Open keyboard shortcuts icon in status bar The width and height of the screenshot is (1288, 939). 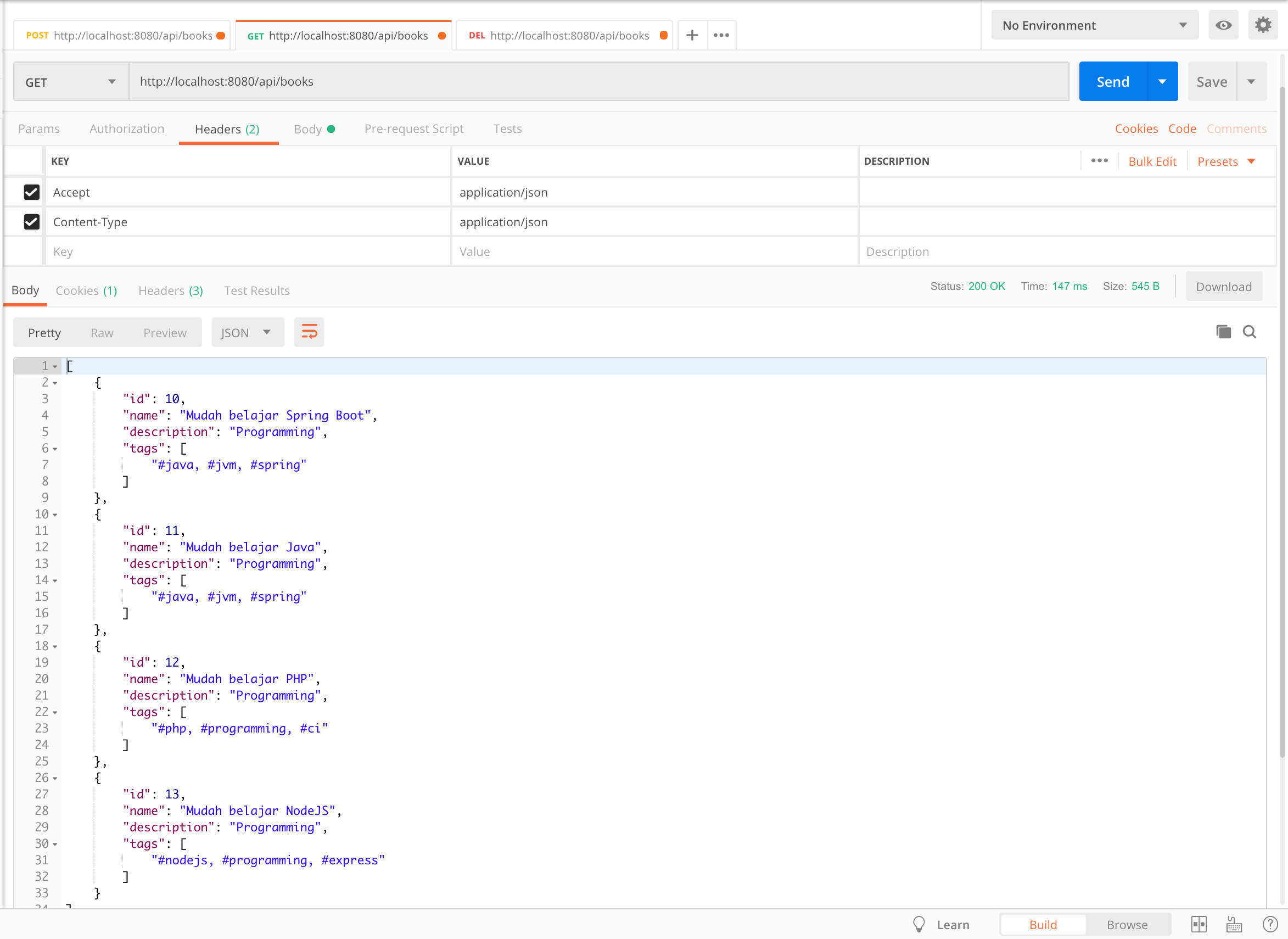[x=1234, y=924]
